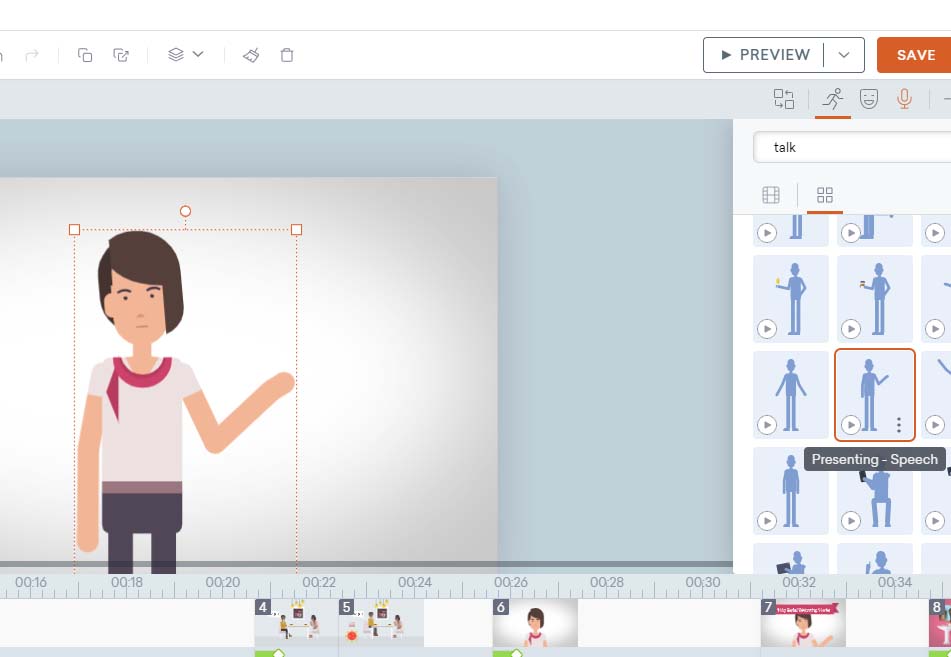Click the diamond keyframe under scene 6
The width and height of the screenshot is (951, 657).
(516, 653)
